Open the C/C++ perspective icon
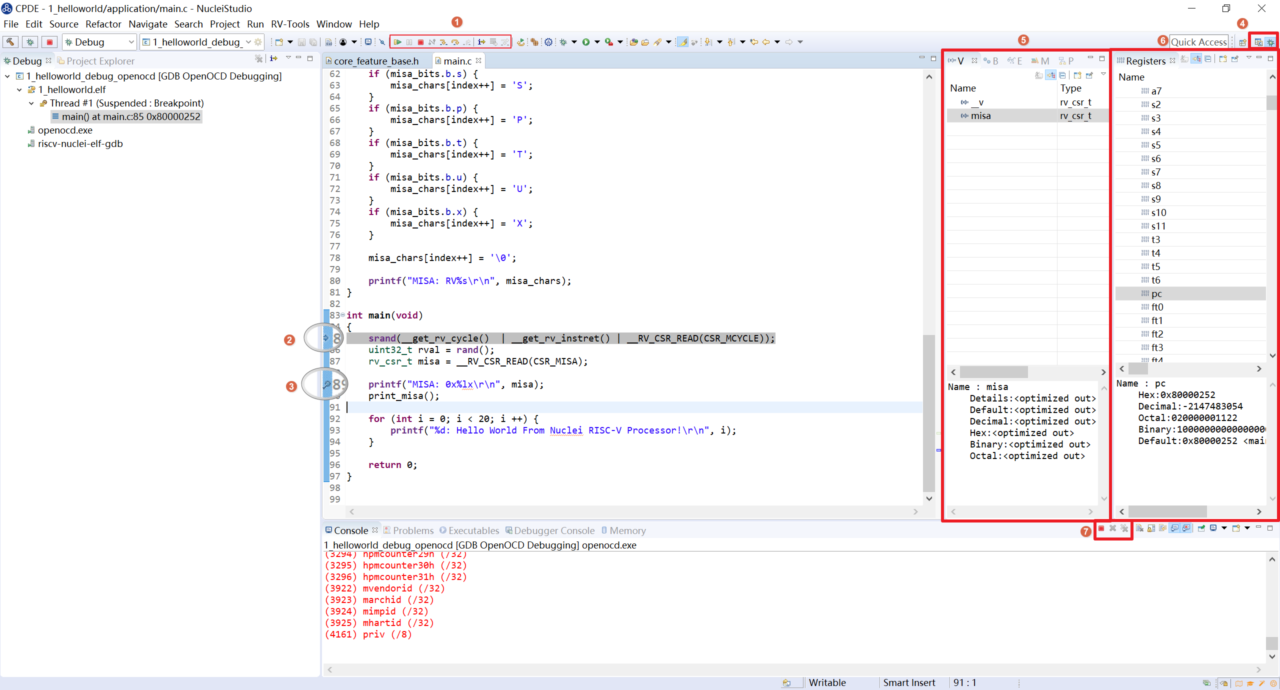 1259,42
